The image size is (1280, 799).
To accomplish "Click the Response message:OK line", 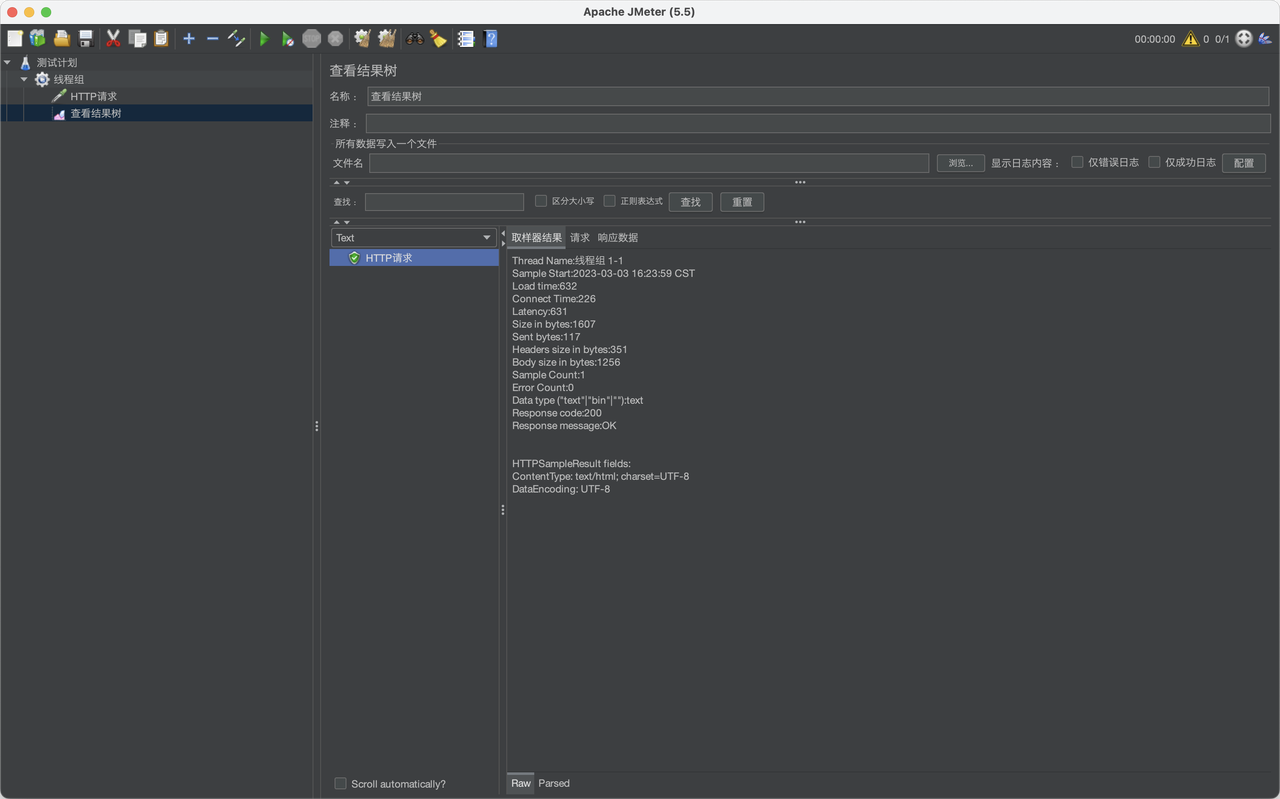I will coord(564,426).
